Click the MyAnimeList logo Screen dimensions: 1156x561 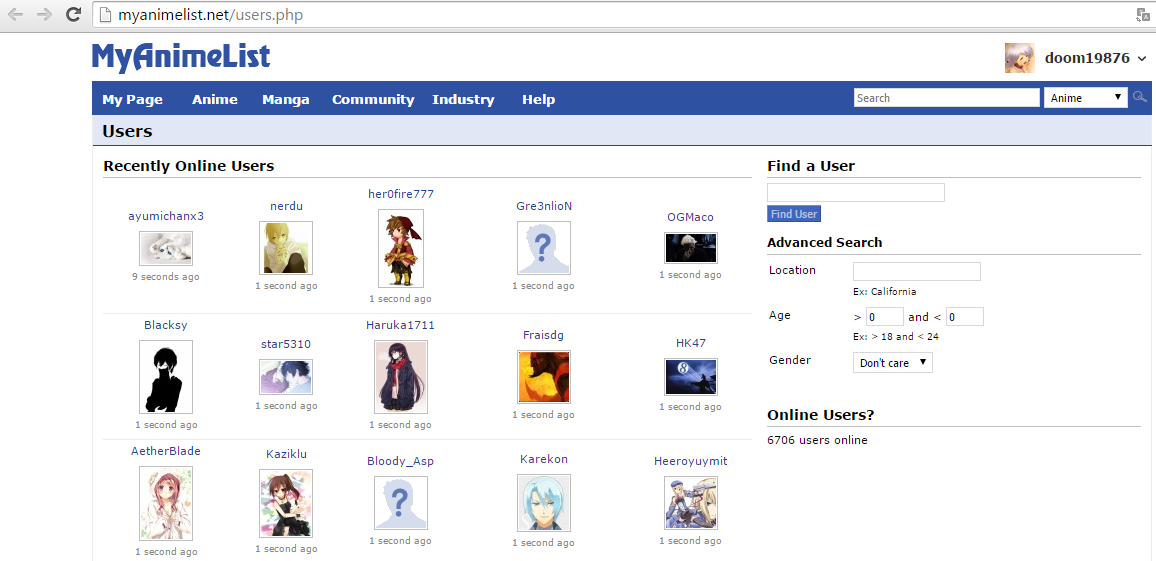click(x=181, y=58)
